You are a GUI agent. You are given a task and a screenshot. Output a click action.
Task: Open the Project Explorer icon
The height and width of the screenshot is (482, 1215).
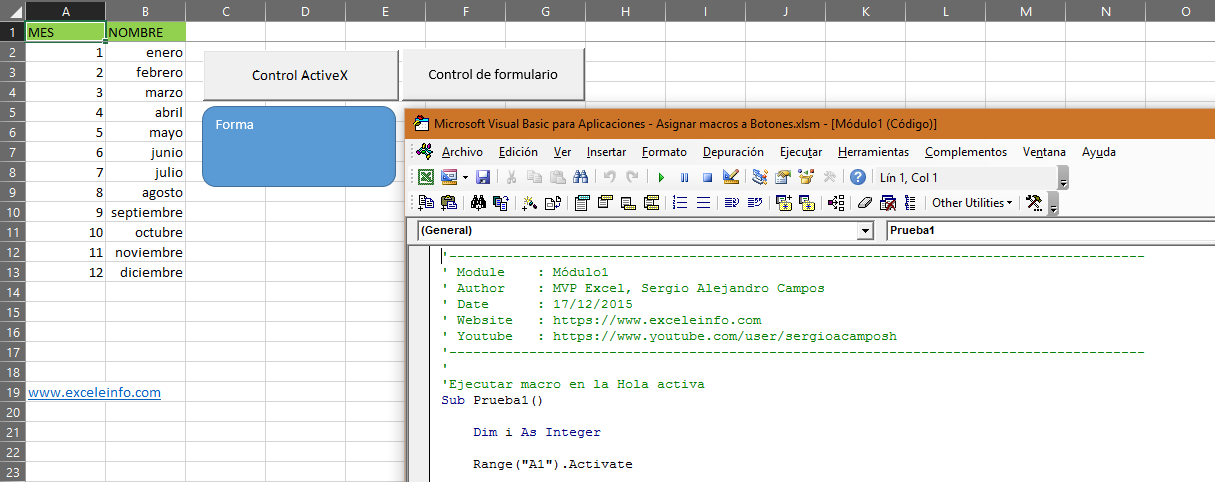pos(759,177)
